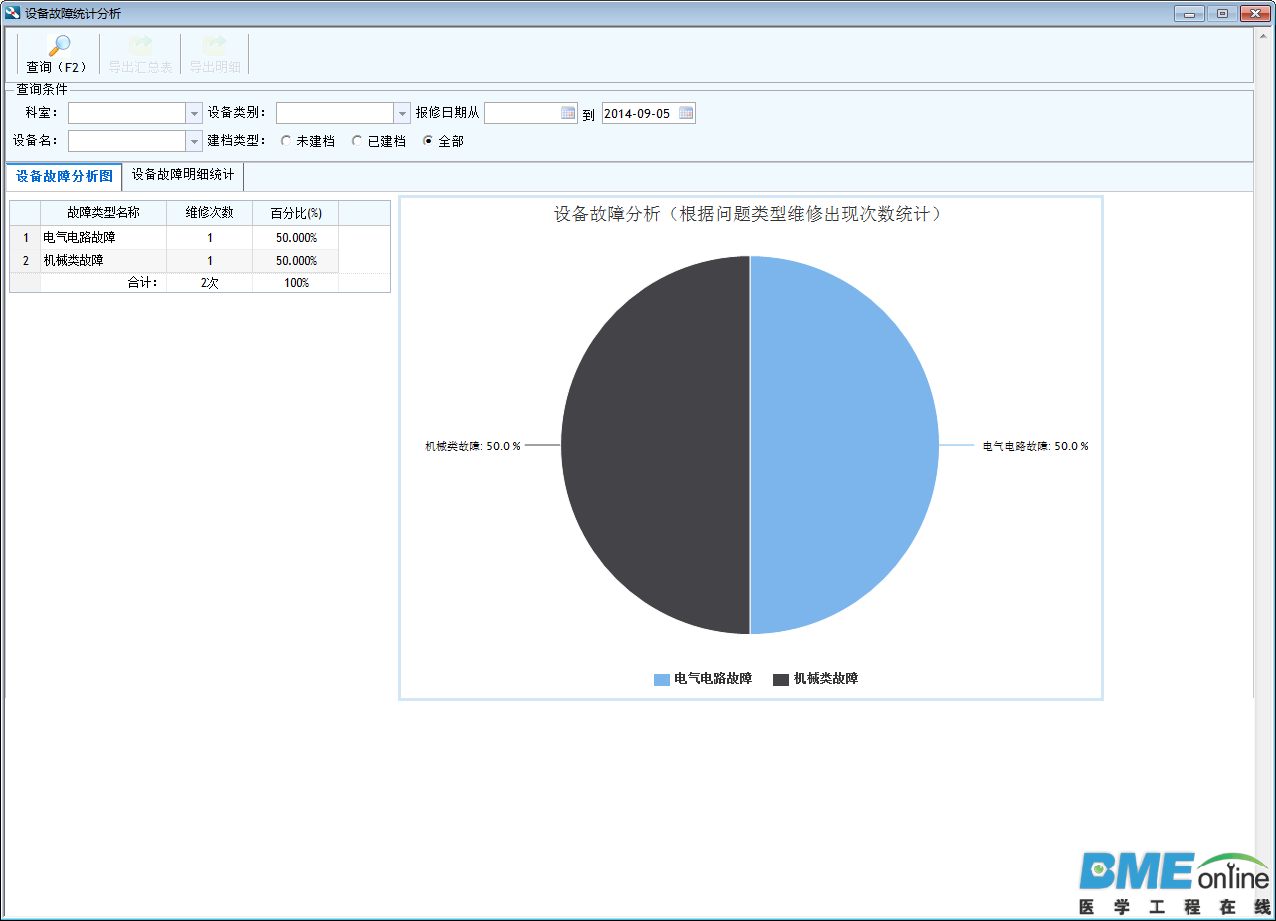This screenshot has height=921, width=1276.
Task: Click the 机械类故障 dark legend swatch
Action: [x=781, y=679]
